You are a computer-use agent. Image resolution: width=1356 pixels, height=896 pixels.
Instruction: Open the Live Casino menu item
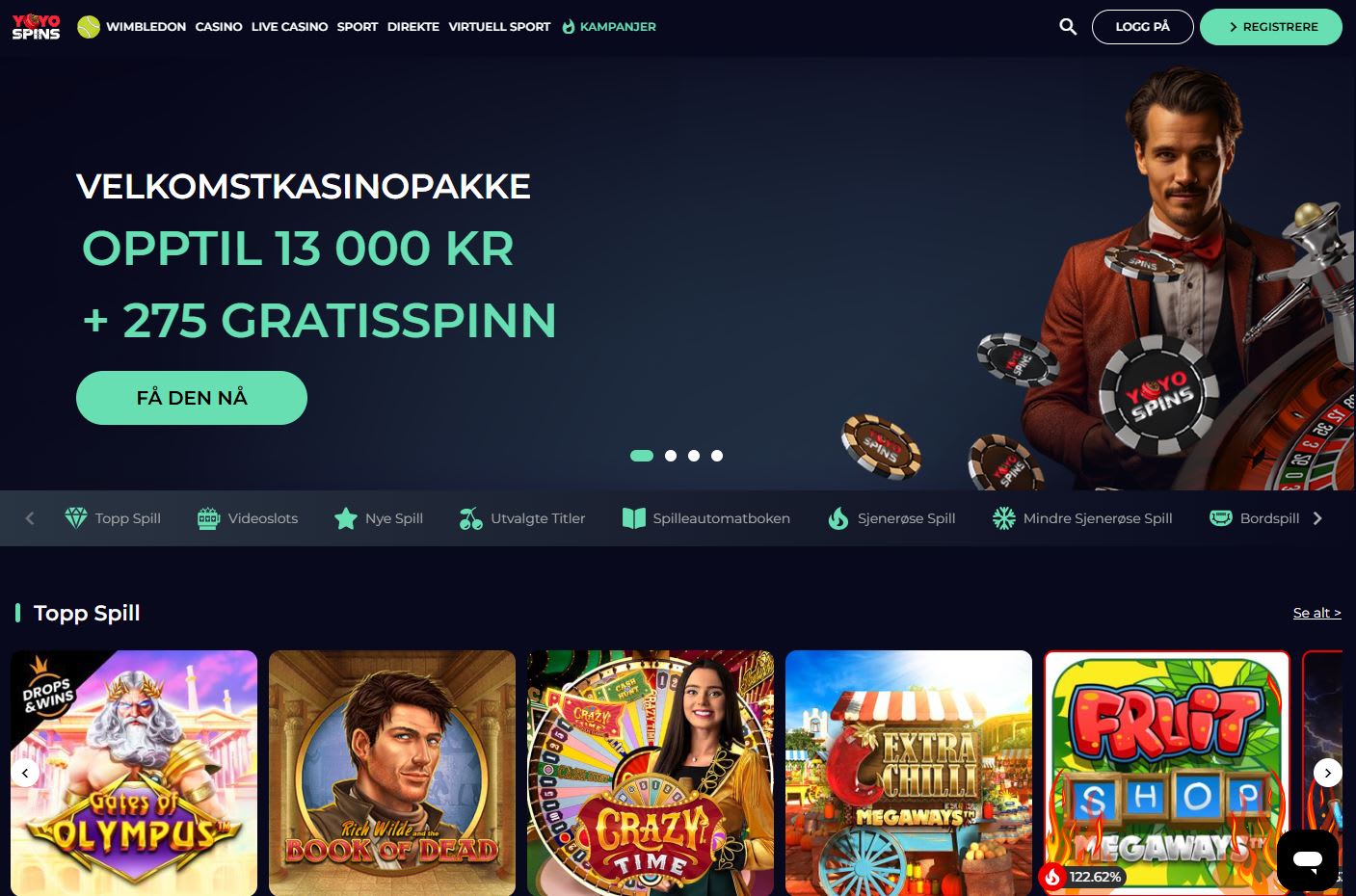[x=289, y=27]
